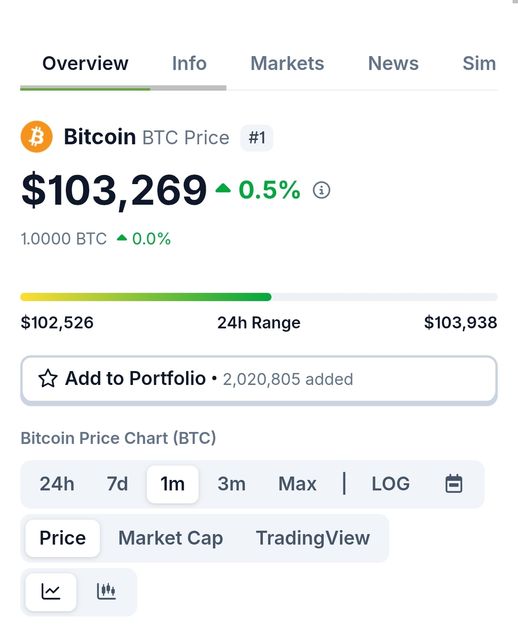Click the #1 rank badge
518x640 pixels.
[257, 138]
